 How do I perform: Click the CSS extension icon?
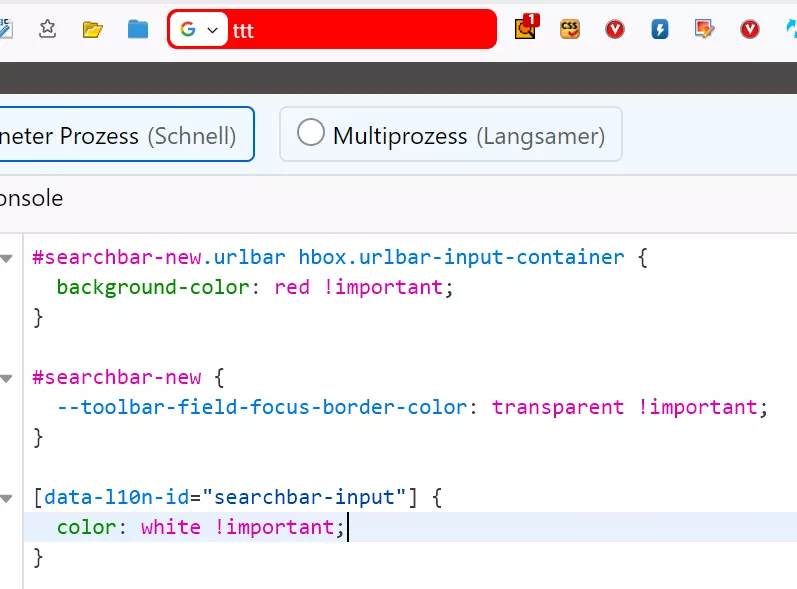[x=570, y=29]
